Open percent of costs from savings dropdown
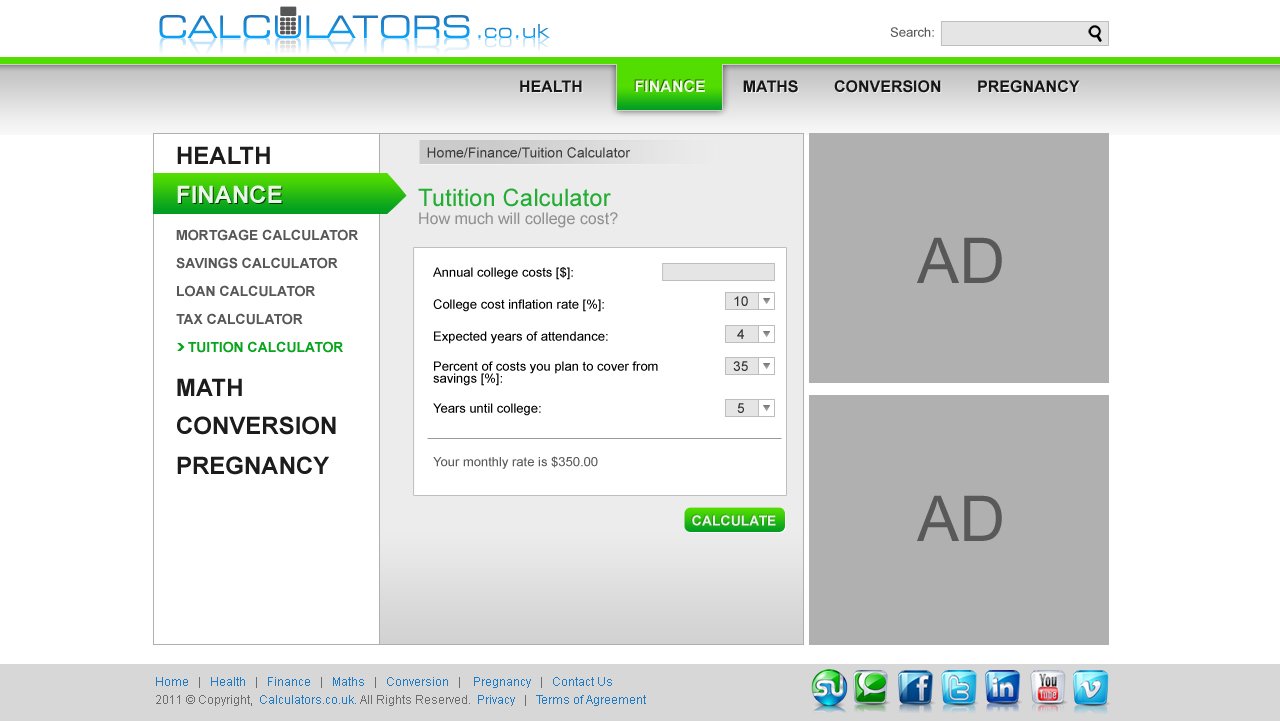The height and width of the screenshot is (721, 1280). tap(766, 366)
